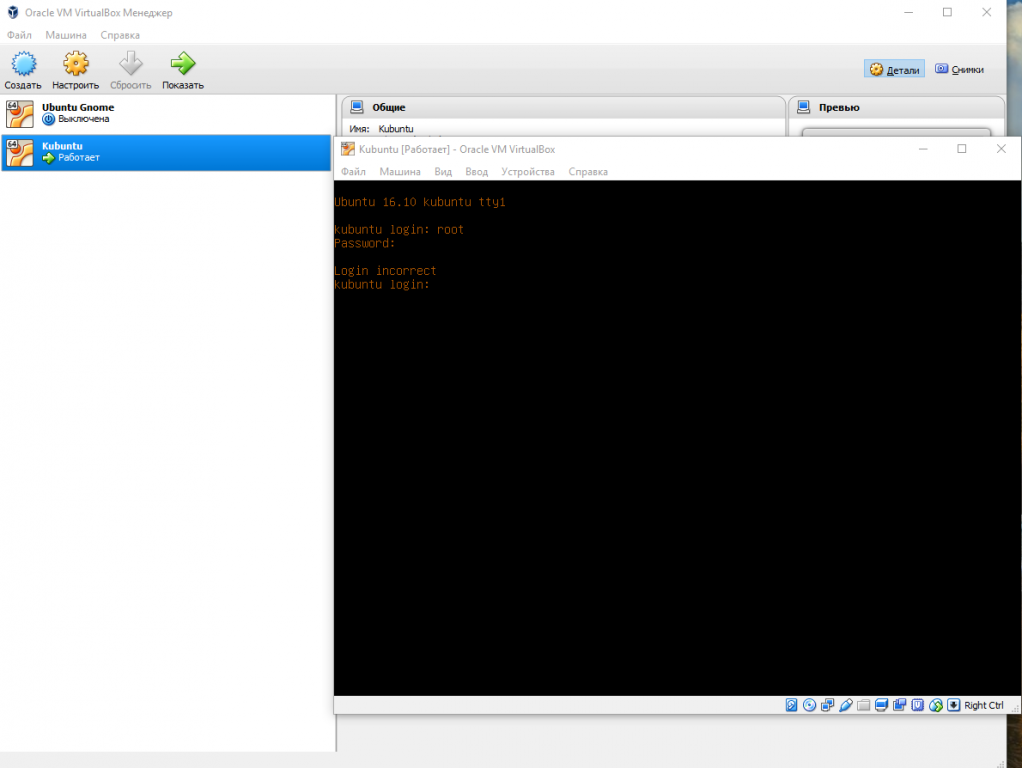Image resolution: width=1022 pixels, height=768 pixels.
Task: Click the Сбросить toolbar arrow icon
Action: coord(130,63)
